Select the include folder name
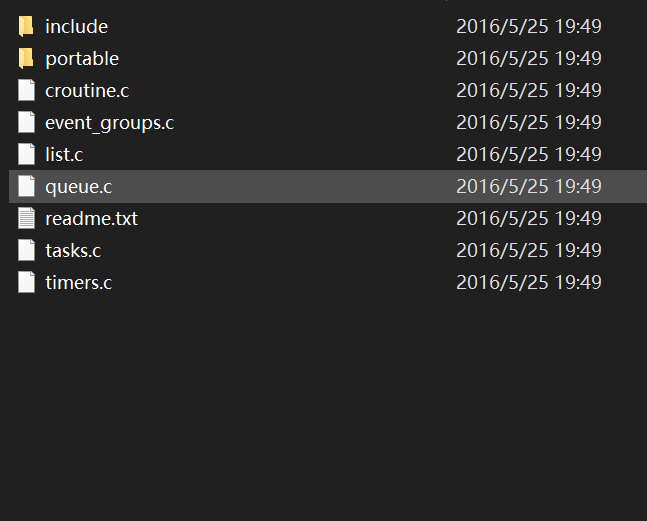Viewport: 647px width, 521px height. click(76, 27)
